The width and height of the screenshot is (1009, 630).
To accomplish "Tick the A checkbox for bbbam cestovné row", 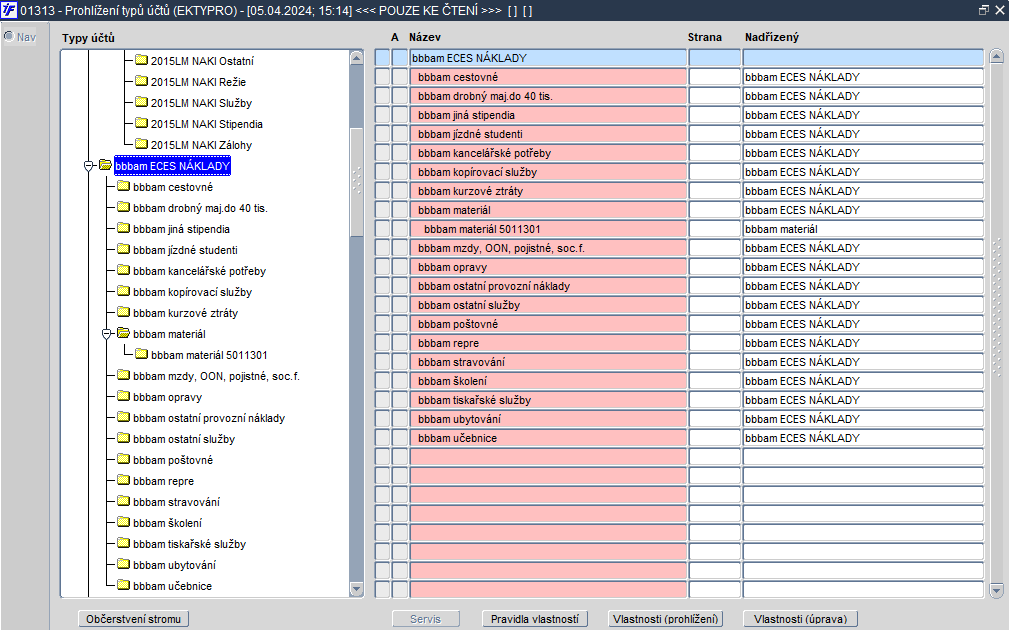I will (400, 77).
